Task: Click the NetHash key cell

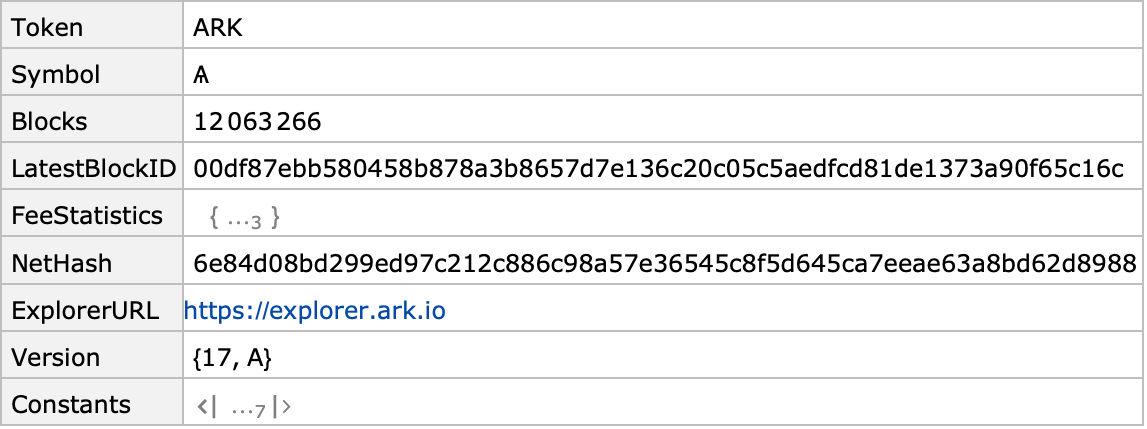Action: (92, 263)
